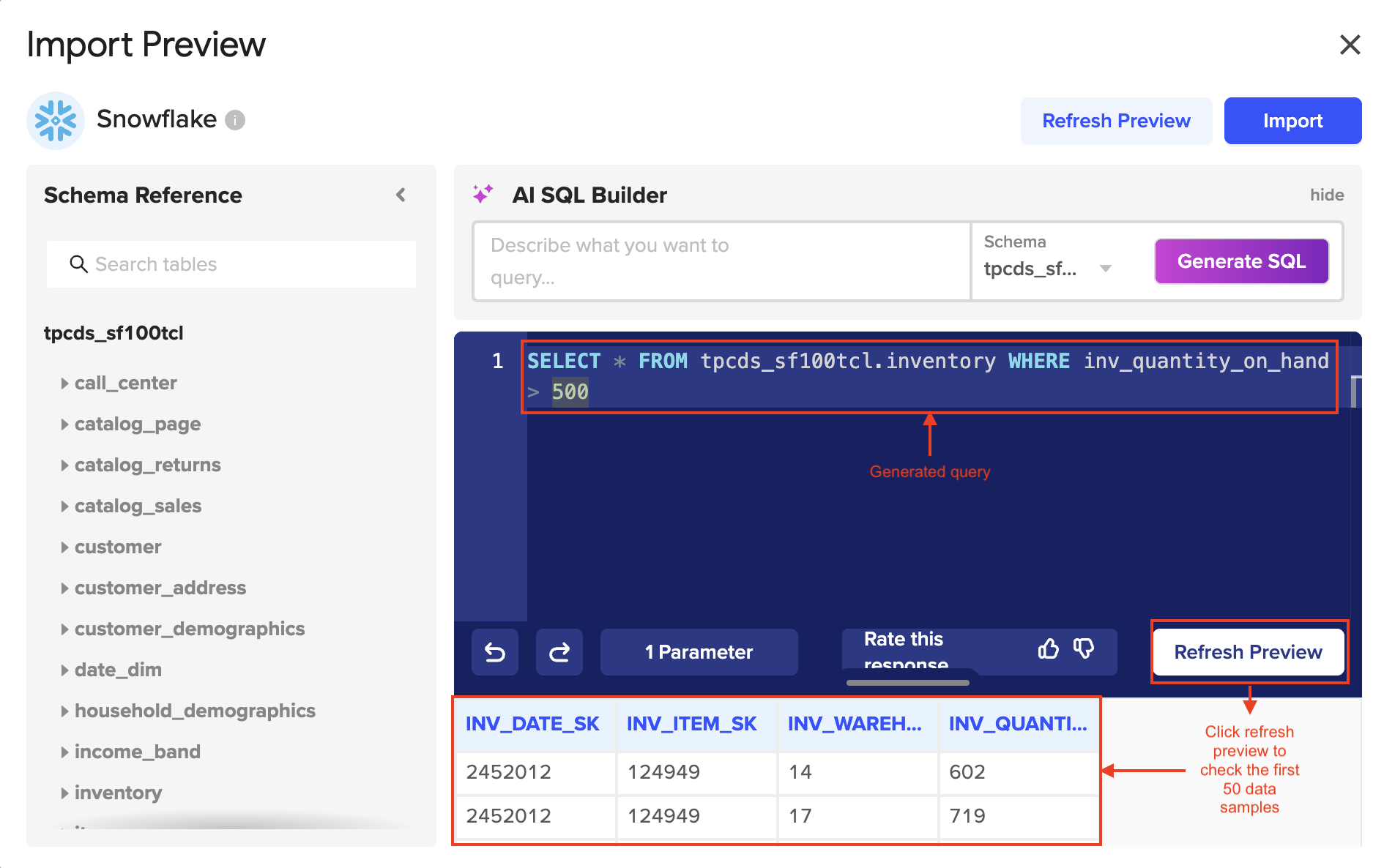
Task: Click the redo arrow icon
Action: tap(559, 651)
